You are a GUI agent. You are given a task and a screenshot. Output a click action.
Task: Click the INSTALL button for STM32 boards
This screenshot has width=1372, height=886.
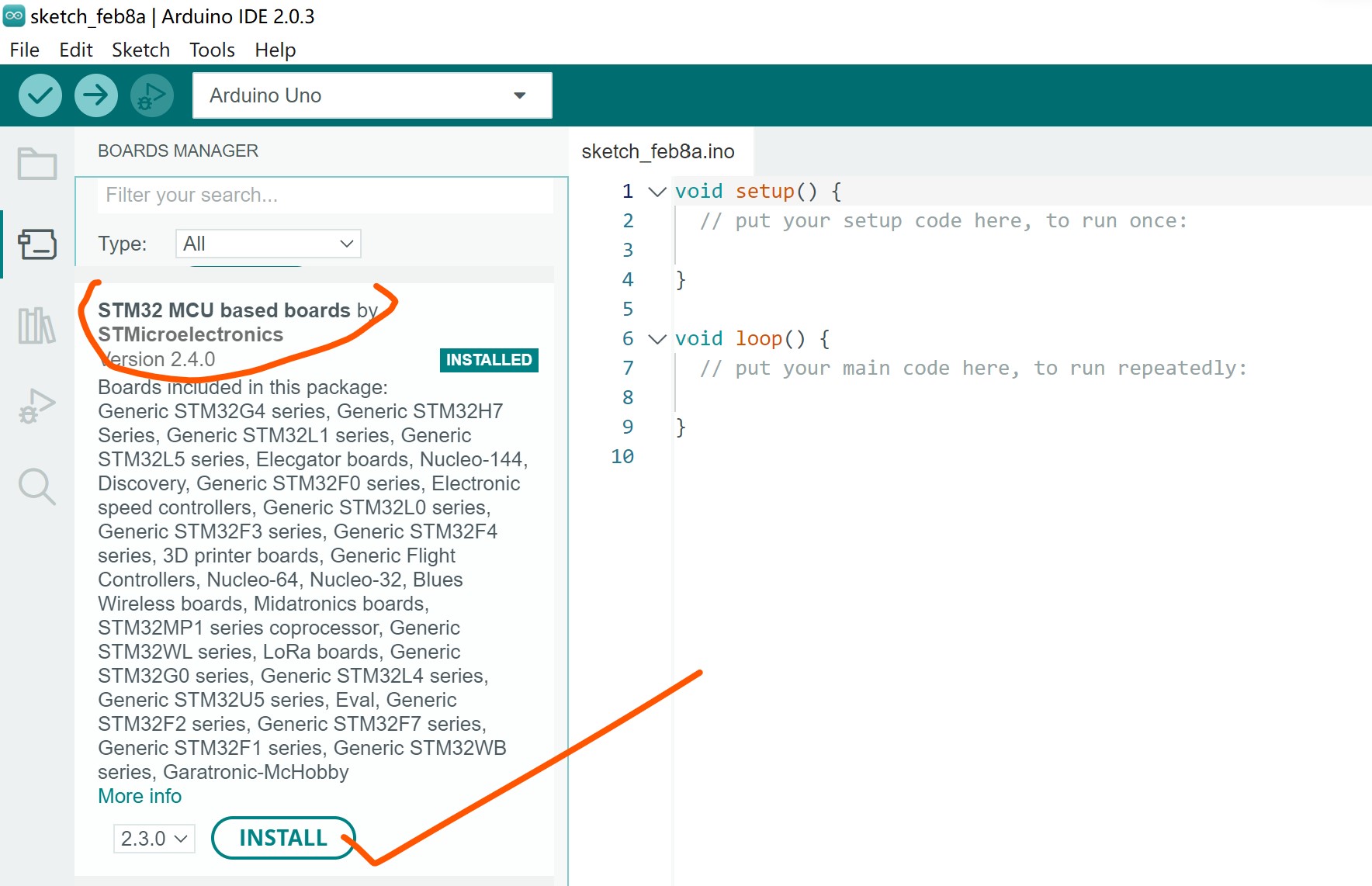pos(283,838)
